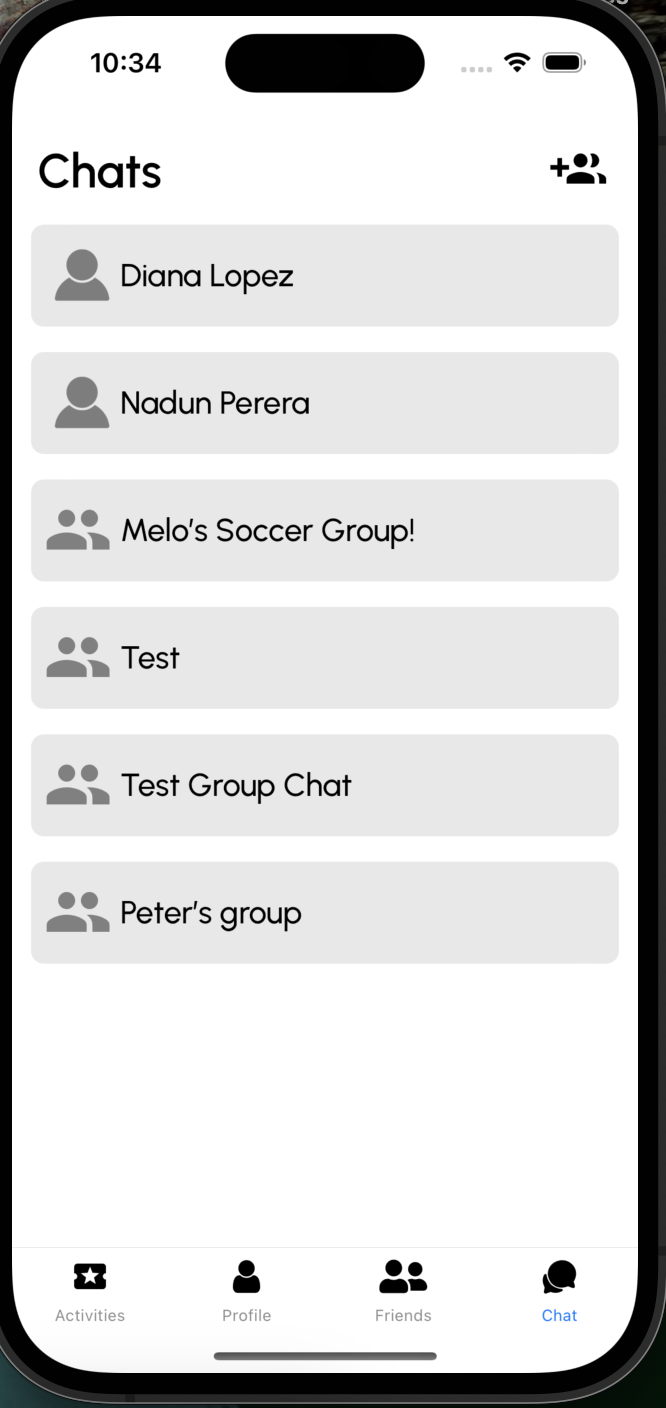The width and height of the screenshot is (666, 1408).
Task: Click Diana Lopez's person avatar icon
Action: (81, 275)
